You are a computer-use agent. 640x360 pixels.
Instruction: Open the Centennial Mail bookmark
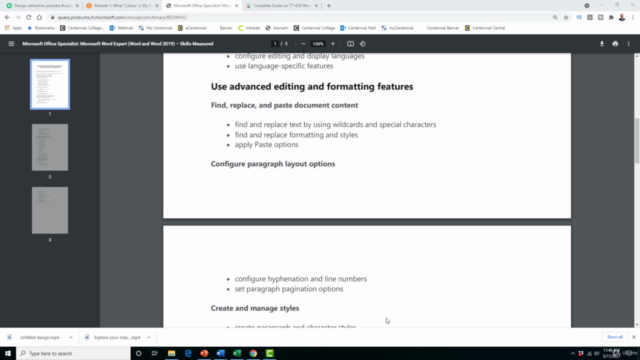[x=358, y=28]
